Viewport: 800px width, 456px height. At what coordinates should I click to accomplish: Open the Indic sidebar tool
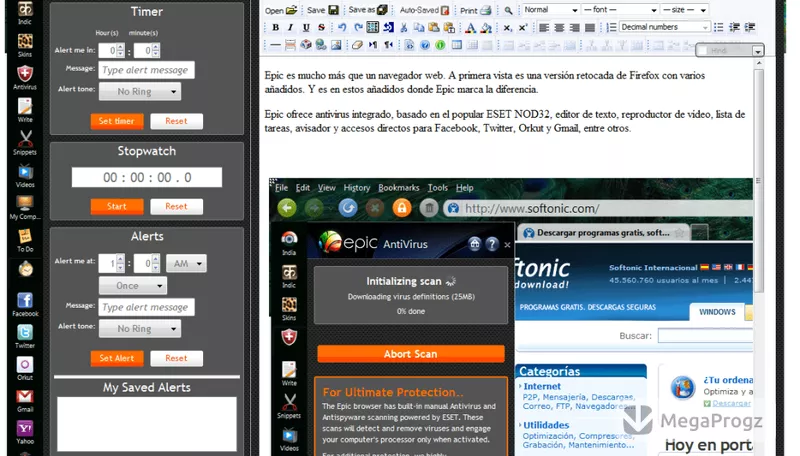click(x=24, y=12)
